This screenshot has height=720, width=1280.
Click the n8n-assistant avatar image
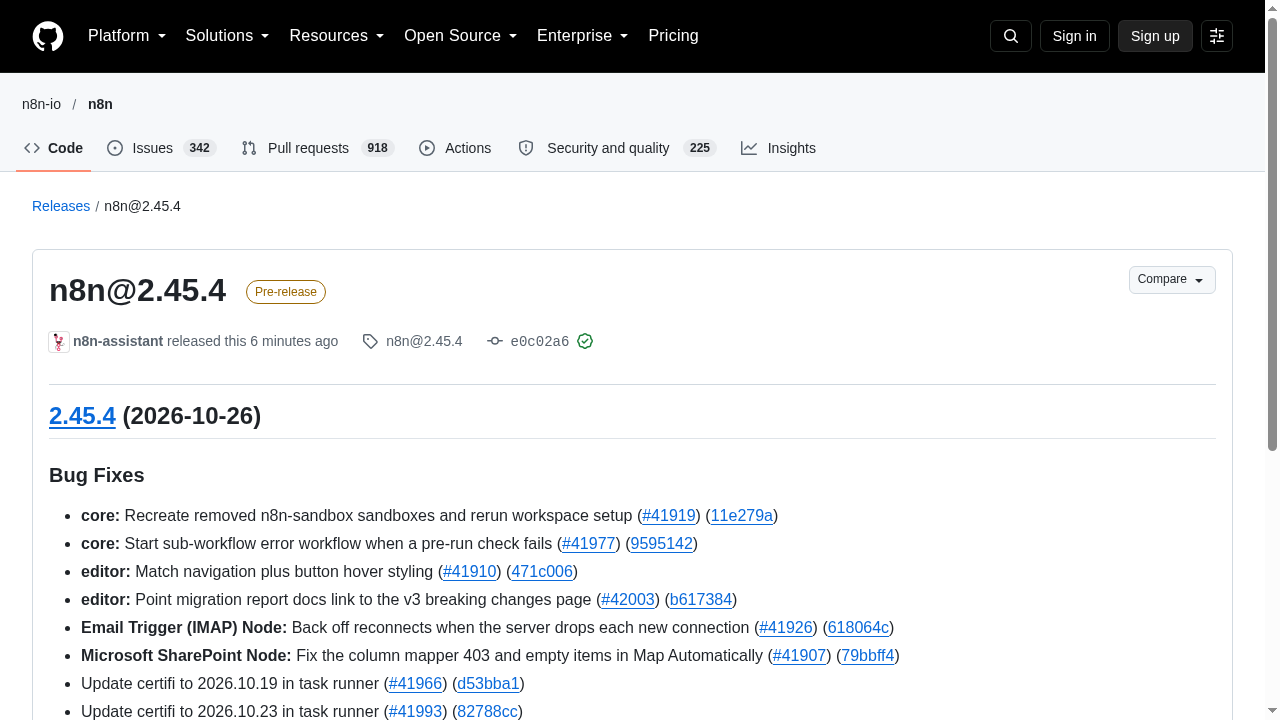59,341
